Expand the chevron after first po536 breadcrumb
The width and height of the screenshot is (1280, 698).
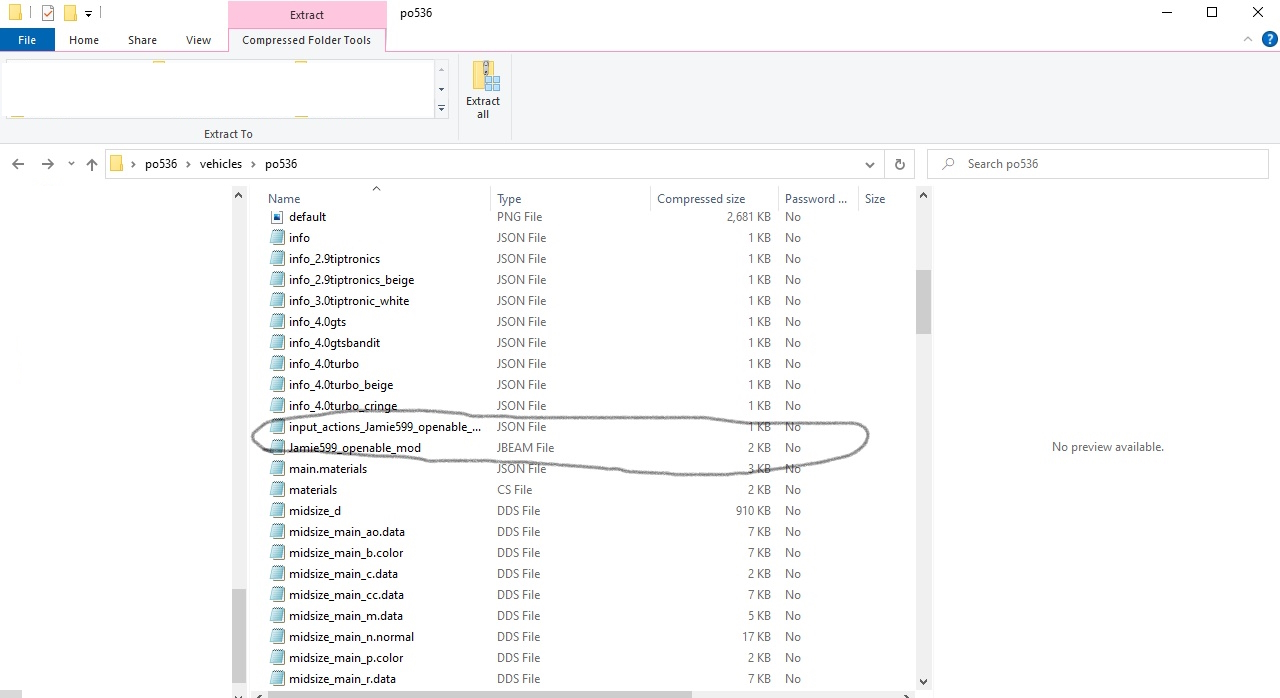[188, 164]
